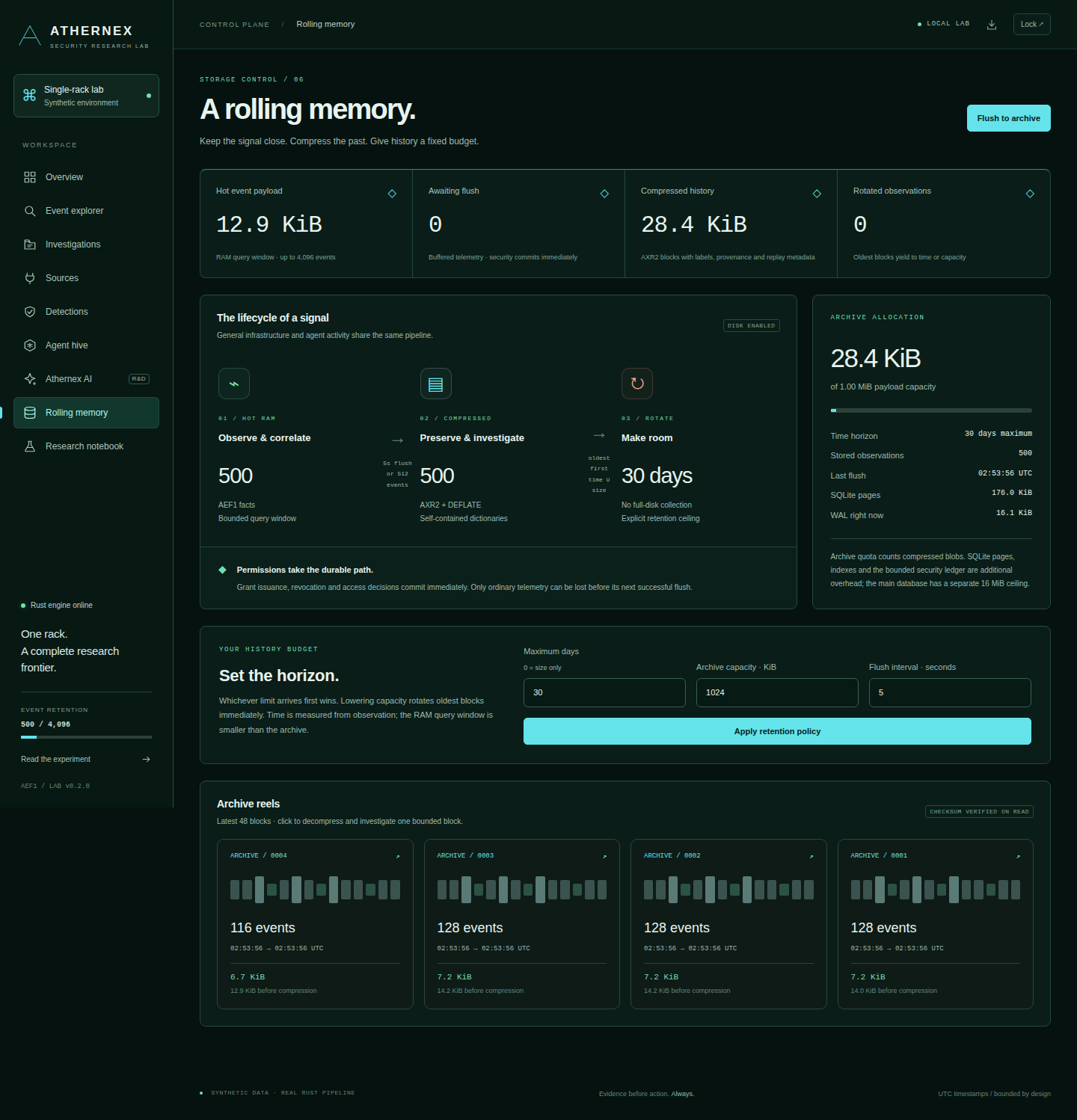Apply the retention policy
The width and height of the screenshot is (1077, 1120).
(x=777, y=731)
